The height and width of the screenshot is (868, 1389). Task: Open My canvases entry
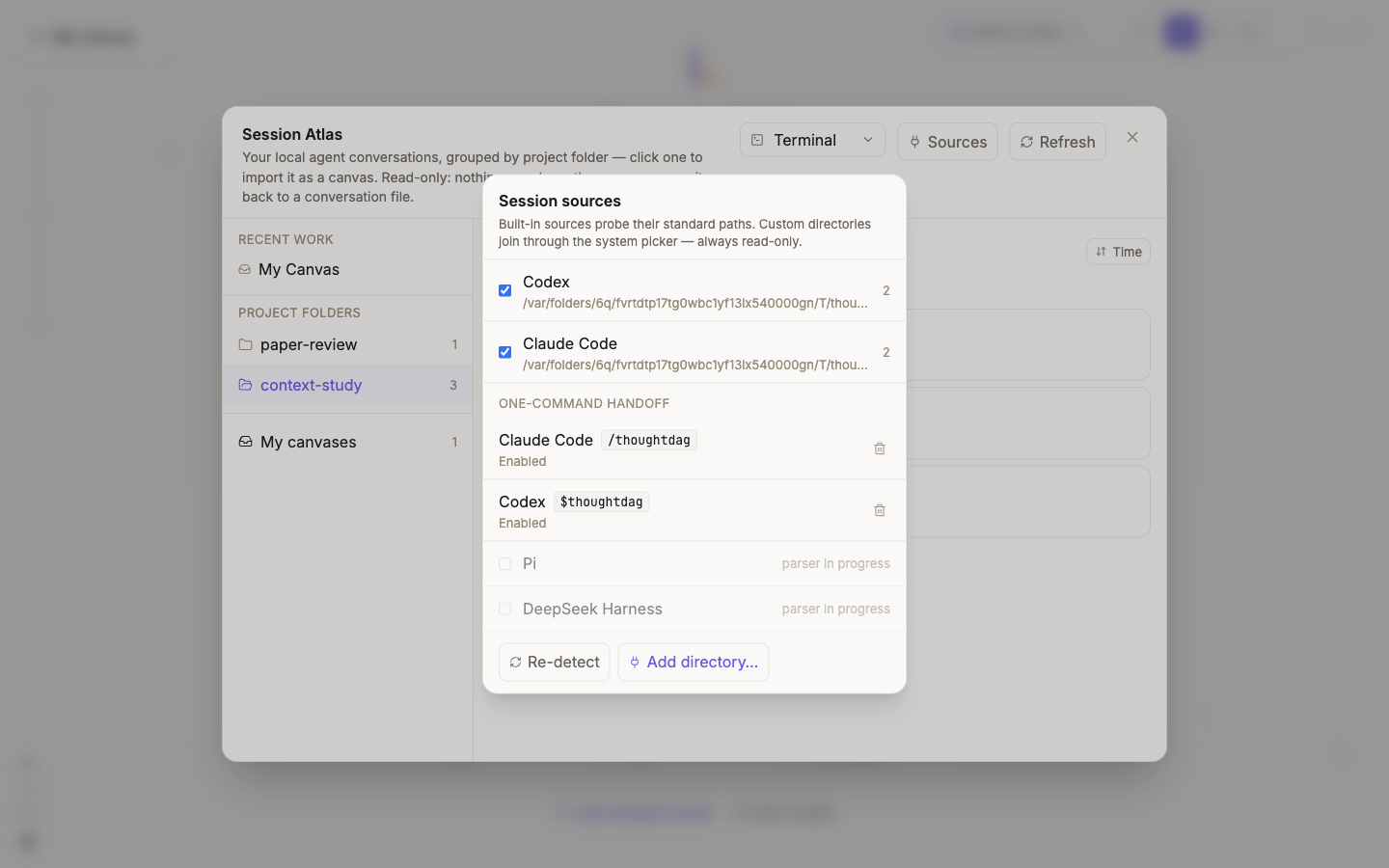[347, 442]
